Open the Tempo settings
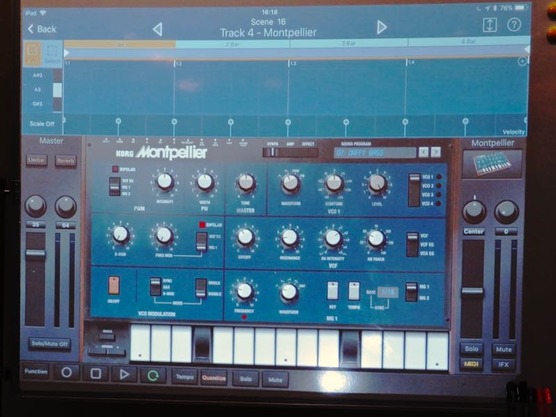The width and height of the screenshot is (556, 417). [x=185, y=377]
